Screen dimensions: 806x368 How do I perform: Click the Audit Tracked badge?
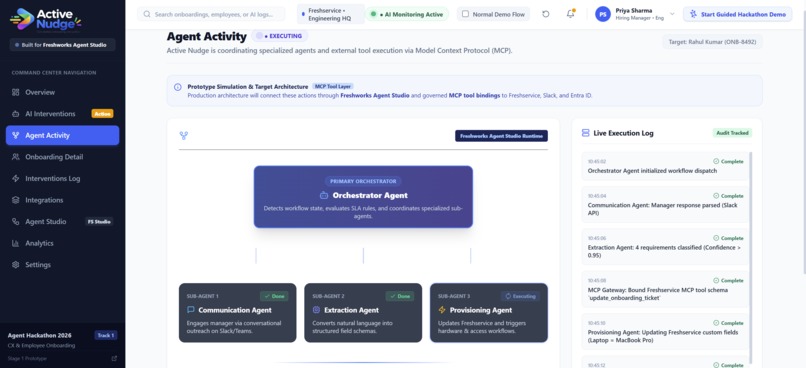pos(732,133)
